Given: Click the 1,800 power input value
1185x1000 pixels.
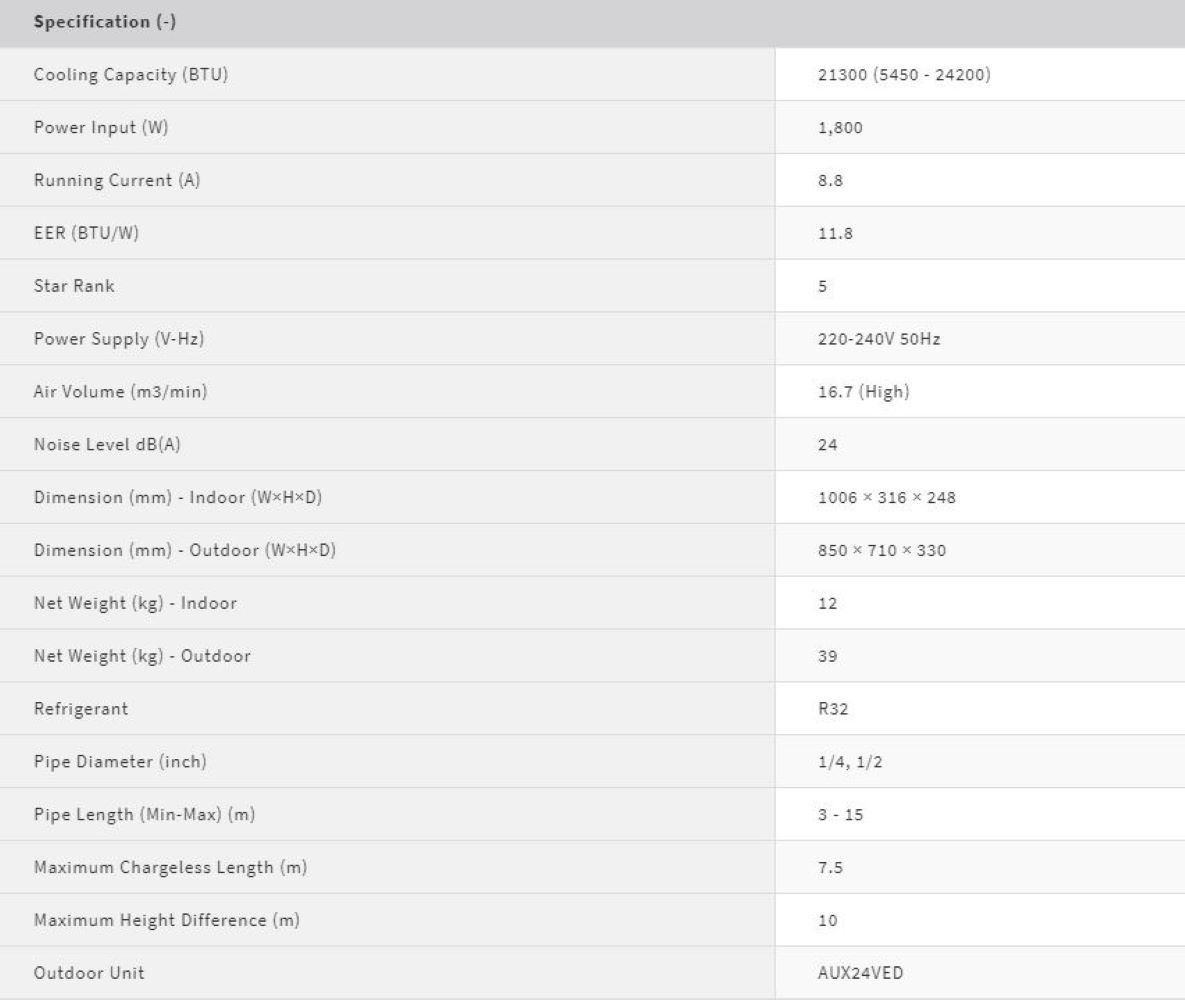Looking at the screenshot, I should click(840, 128).
